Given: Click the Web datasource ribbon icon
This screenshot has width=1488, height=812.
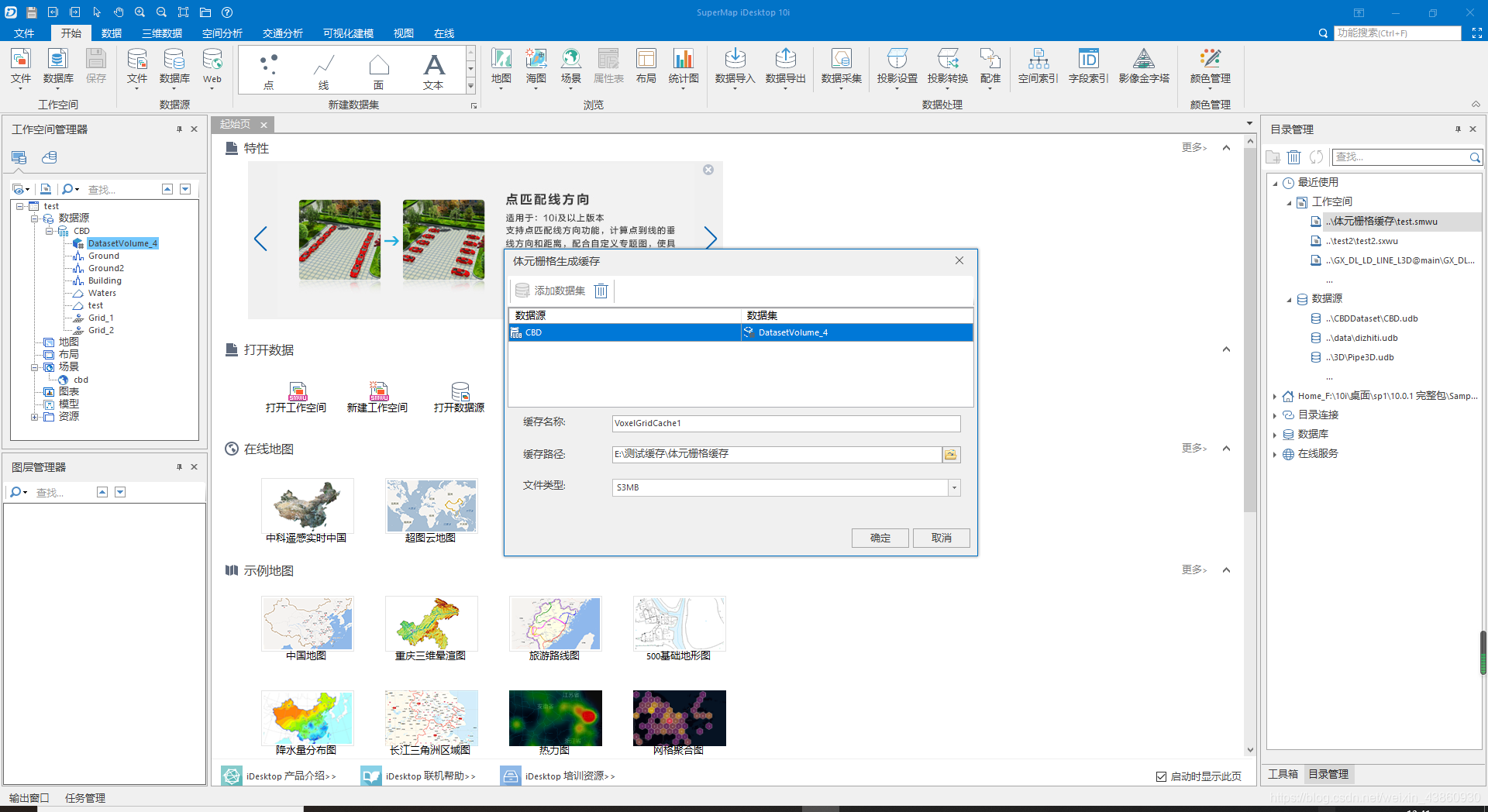Looking at the screenshot, I should pyautogui.click(x=212, y=67).
